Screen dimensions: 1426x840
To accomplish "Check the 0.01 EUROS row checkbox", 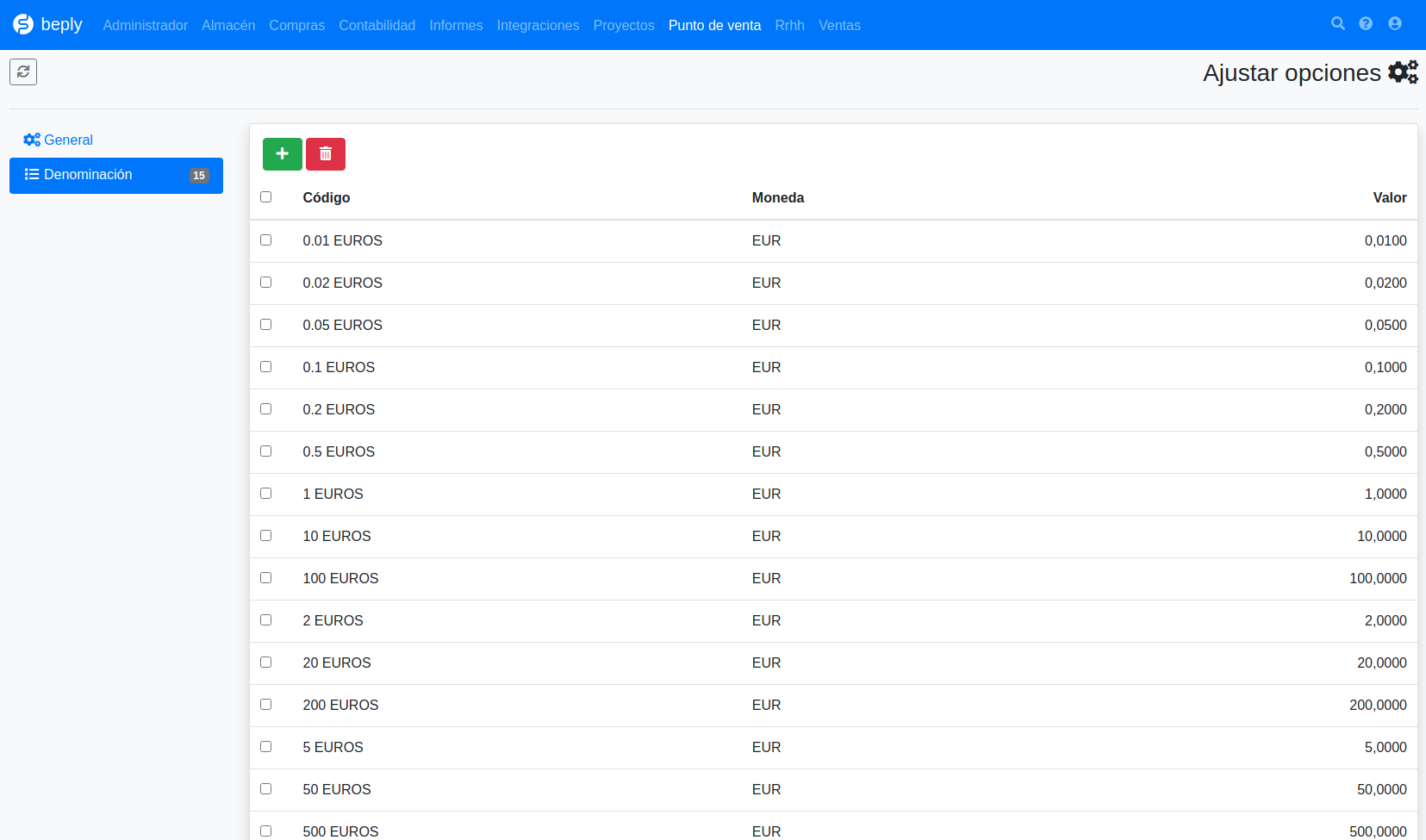I will click(x=266, y=240).
